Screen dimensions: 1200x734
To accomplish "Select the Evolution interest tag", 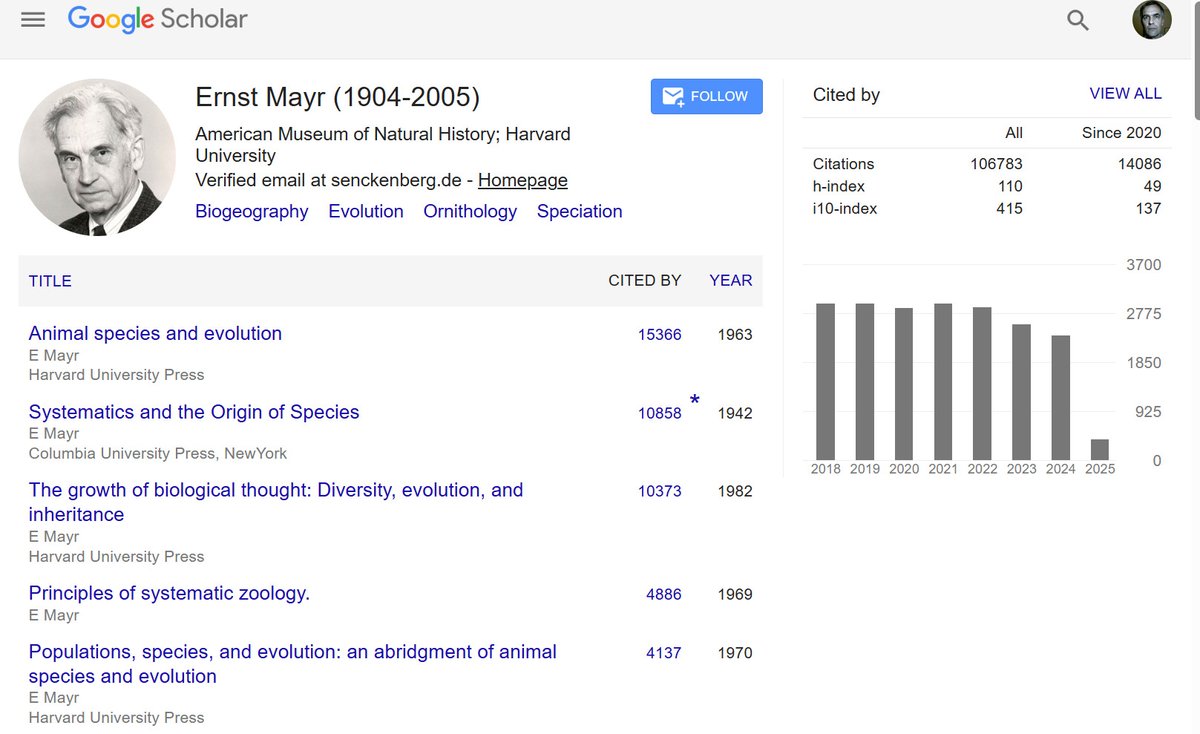I will point(366,211).
